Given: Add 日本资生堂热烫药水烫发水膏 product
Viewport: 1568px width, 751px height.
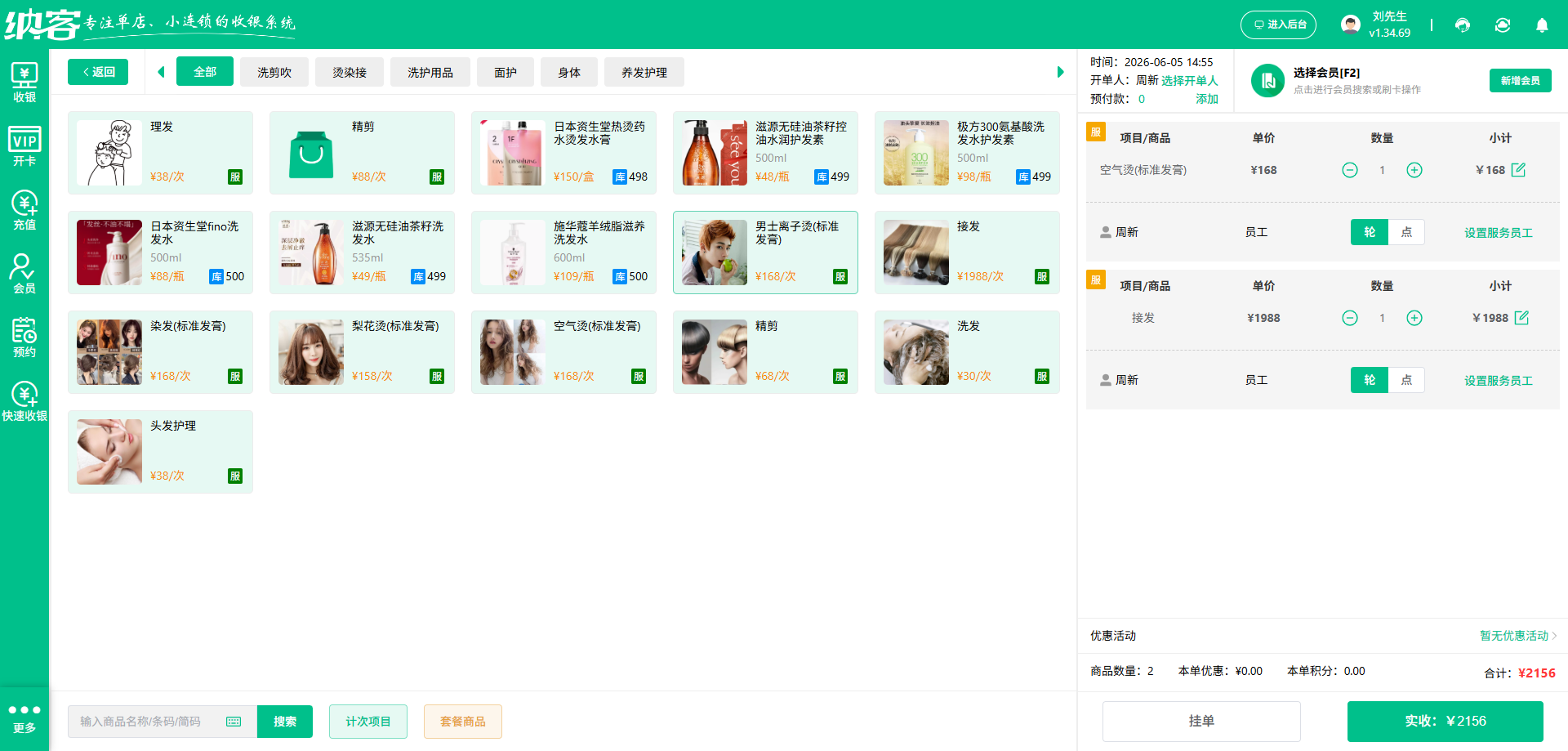Looking at the screenshot, I should 563,153.
